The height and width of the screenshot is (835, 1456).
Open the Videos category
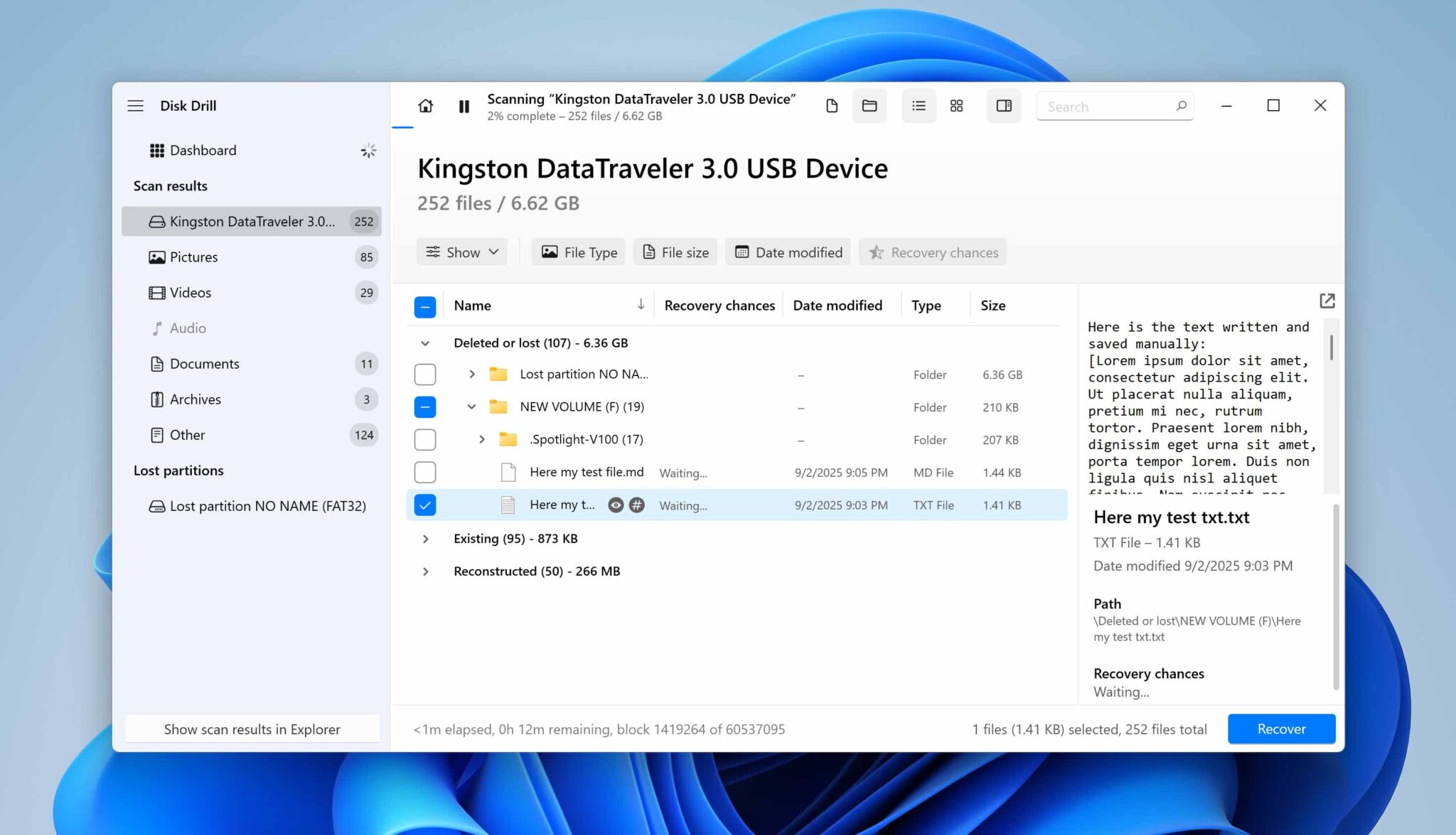[x=190, y=292]
